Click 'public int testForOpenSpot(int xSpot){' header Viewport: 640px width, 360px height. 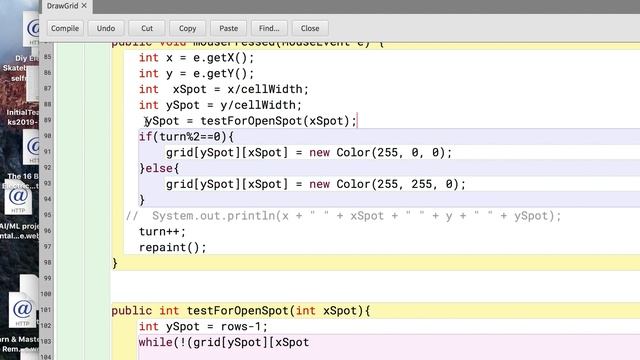pos(241,311)
